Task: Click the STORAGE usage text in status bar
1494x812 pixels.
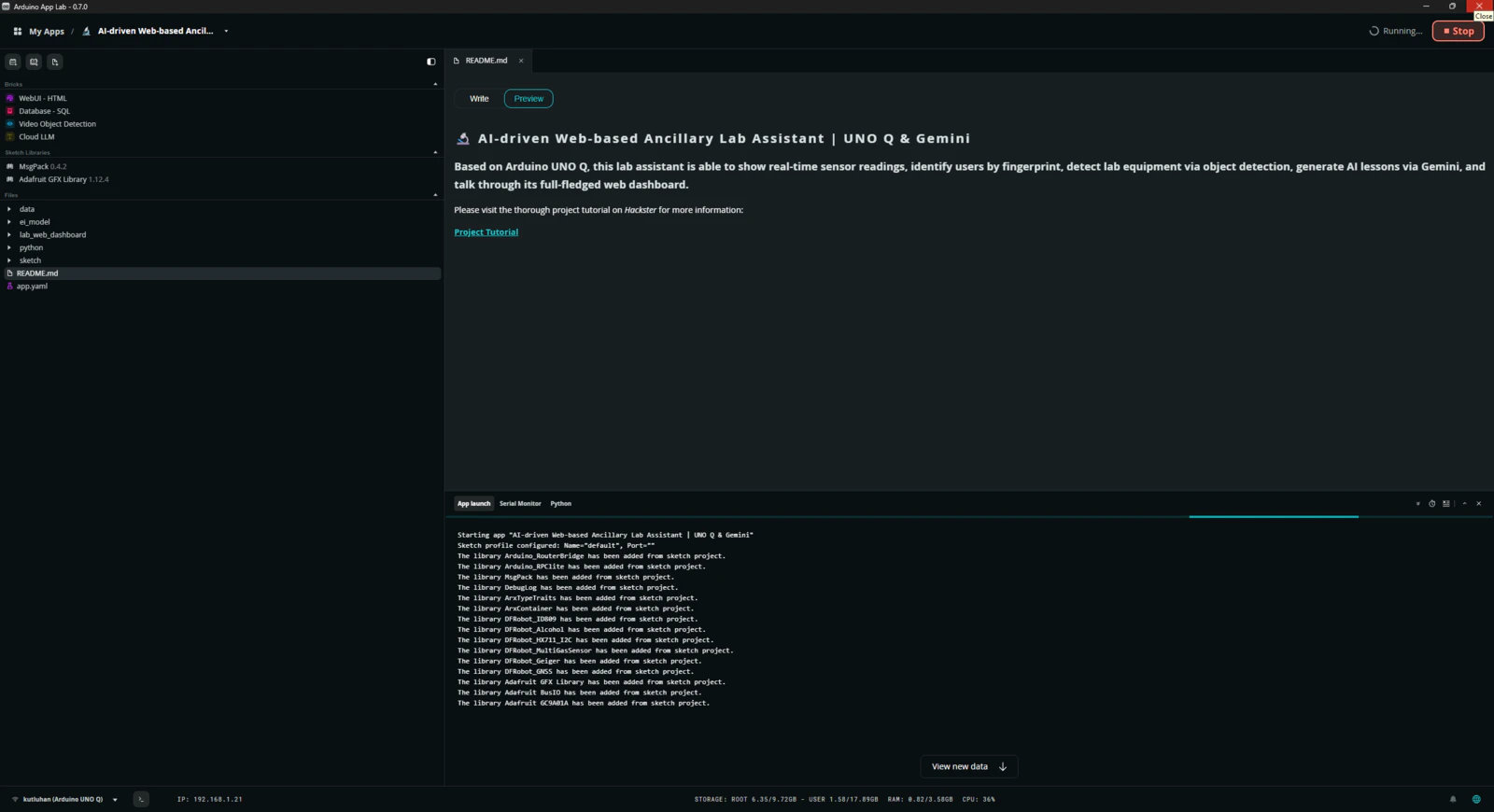Action: pos(786,800)
